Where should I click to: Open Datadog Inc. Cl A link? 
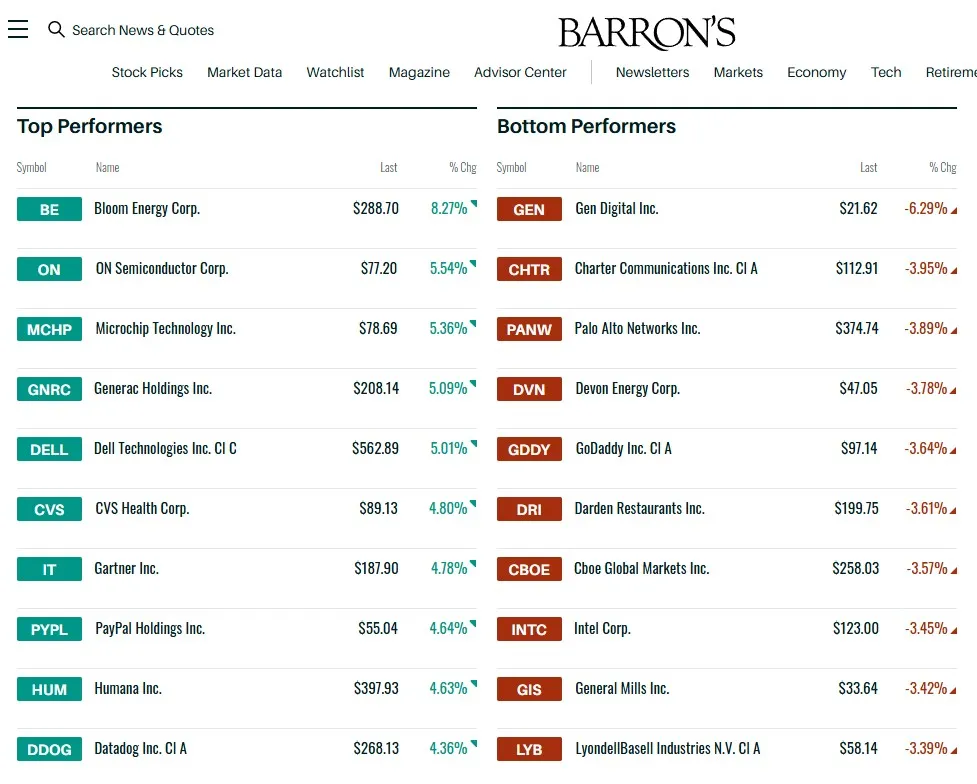(140, 748)
